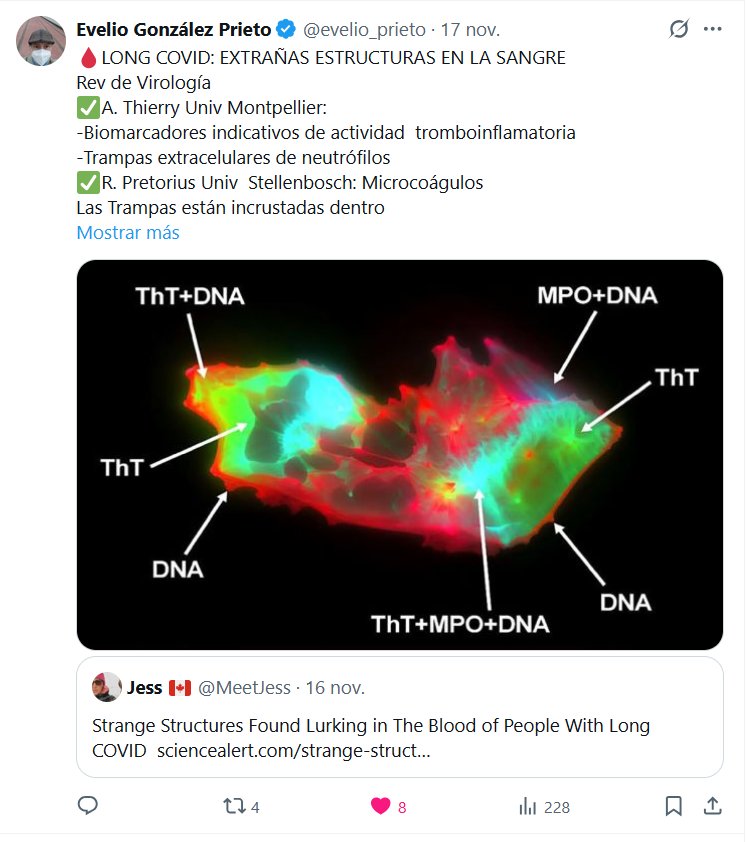Bookmark this tweet
This screenshot has height=842, width=746.
pos(674,806)
